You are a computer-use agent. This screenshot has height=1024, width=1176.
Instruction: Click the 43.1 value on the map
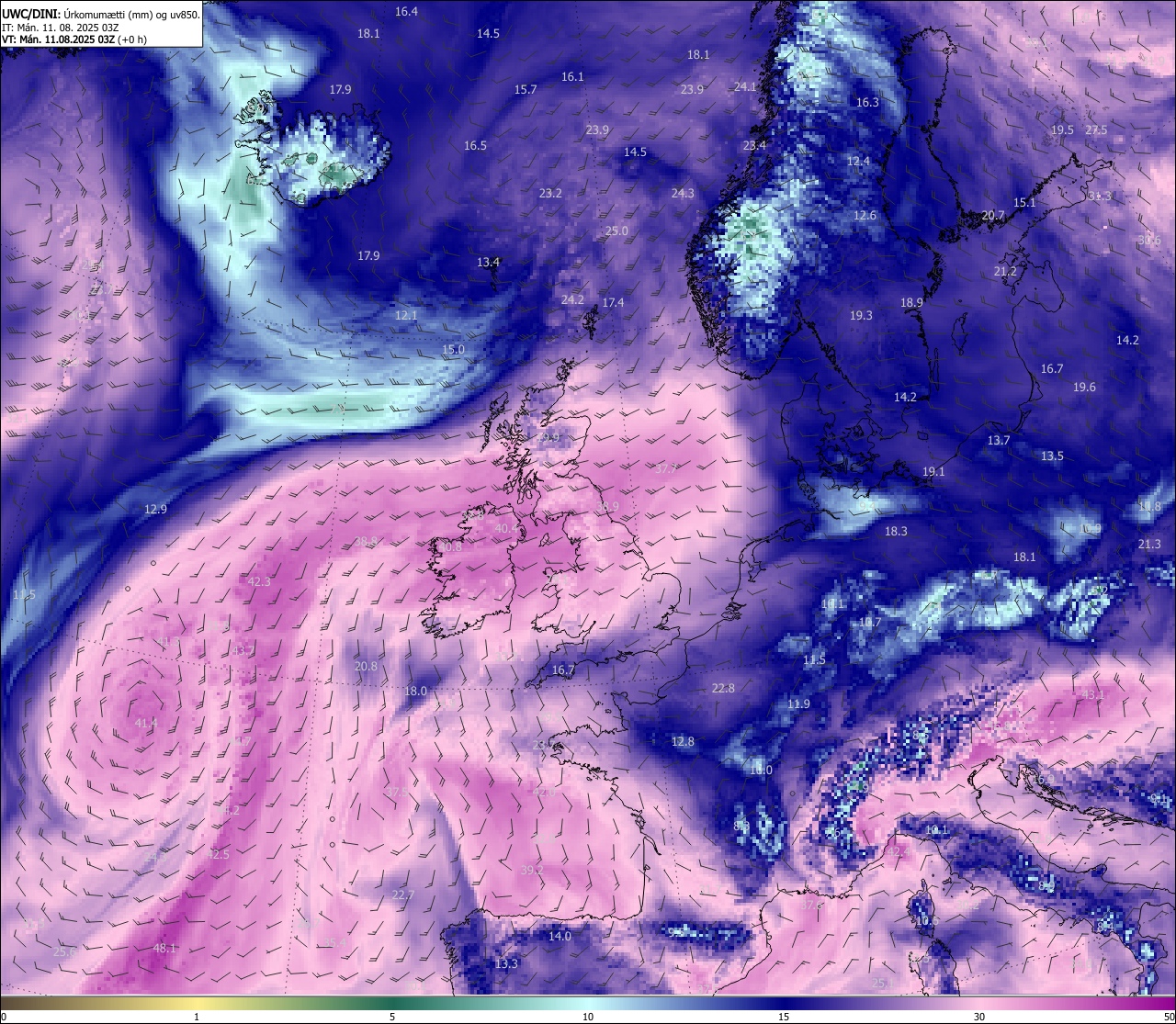[x=1093, y=694]
